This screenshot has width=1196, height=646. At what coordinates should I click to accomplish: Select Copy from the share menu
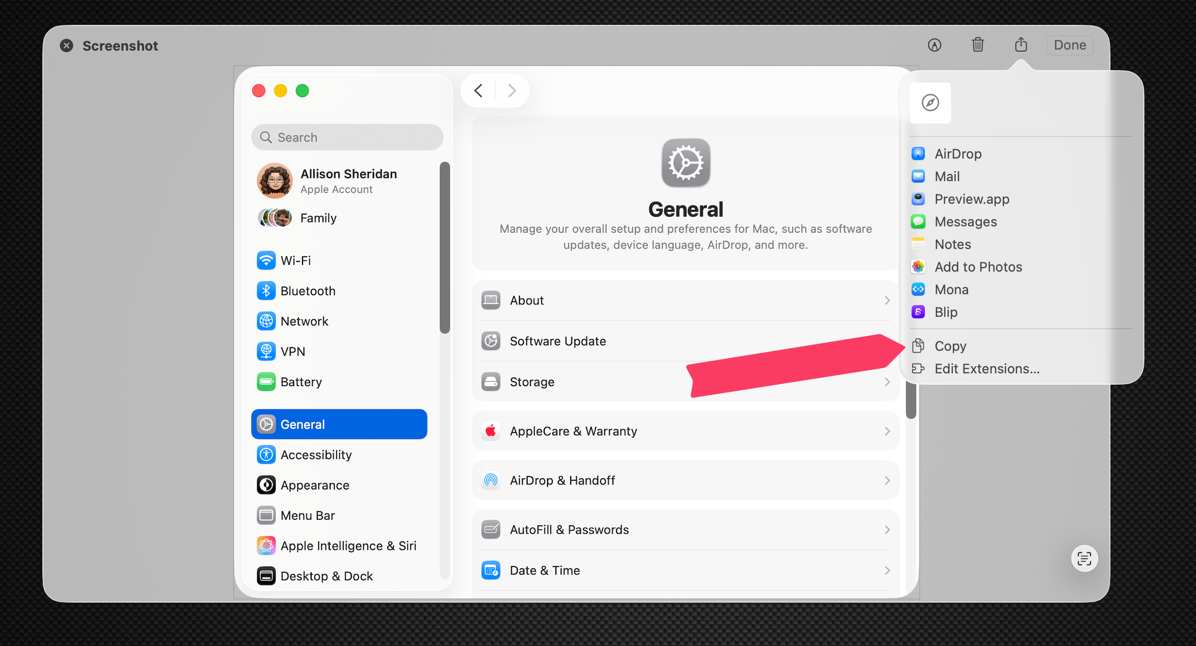pyautogui.click(x=949, y=345)
